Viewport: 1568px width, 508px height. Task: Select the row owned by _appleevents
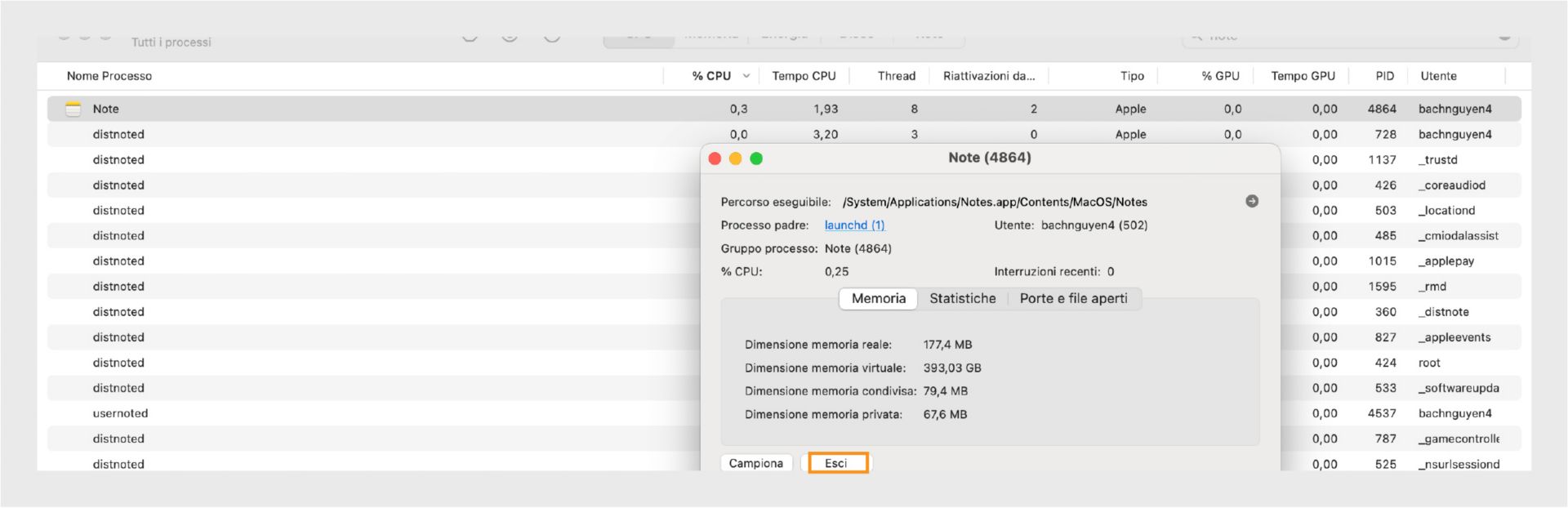(784, 336)
